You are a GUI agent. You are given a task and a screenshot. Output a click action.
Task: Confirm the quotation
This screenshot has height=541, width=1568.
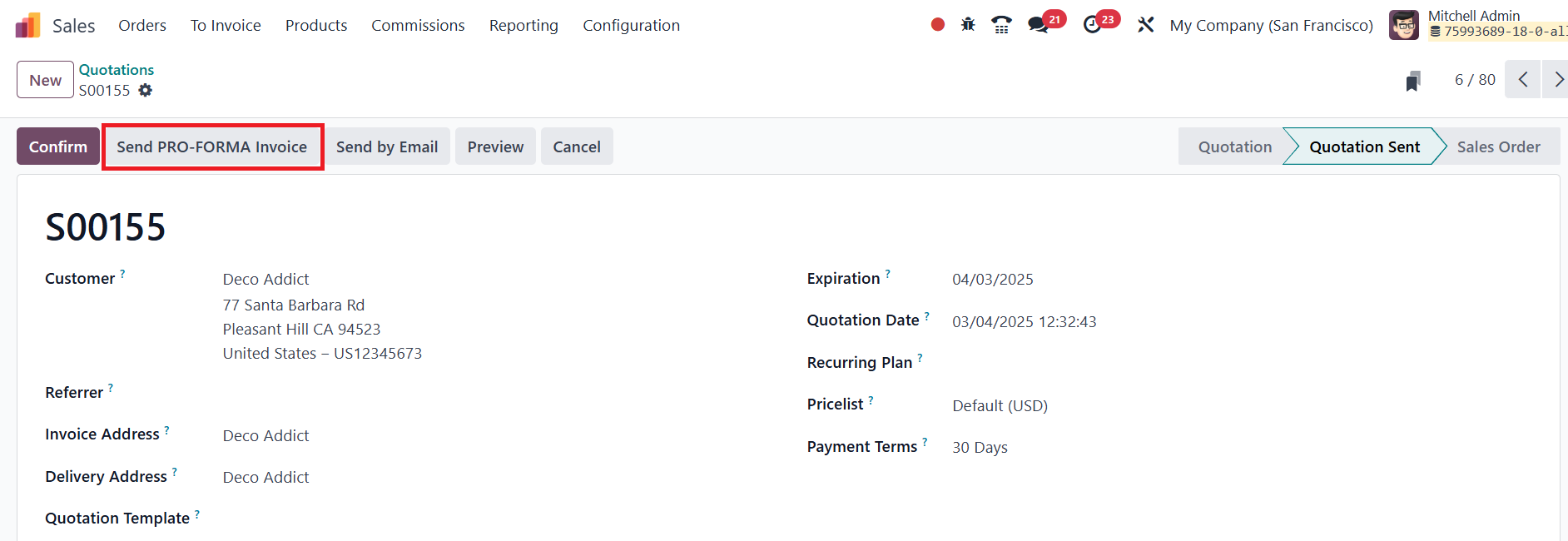coord(58,146)
